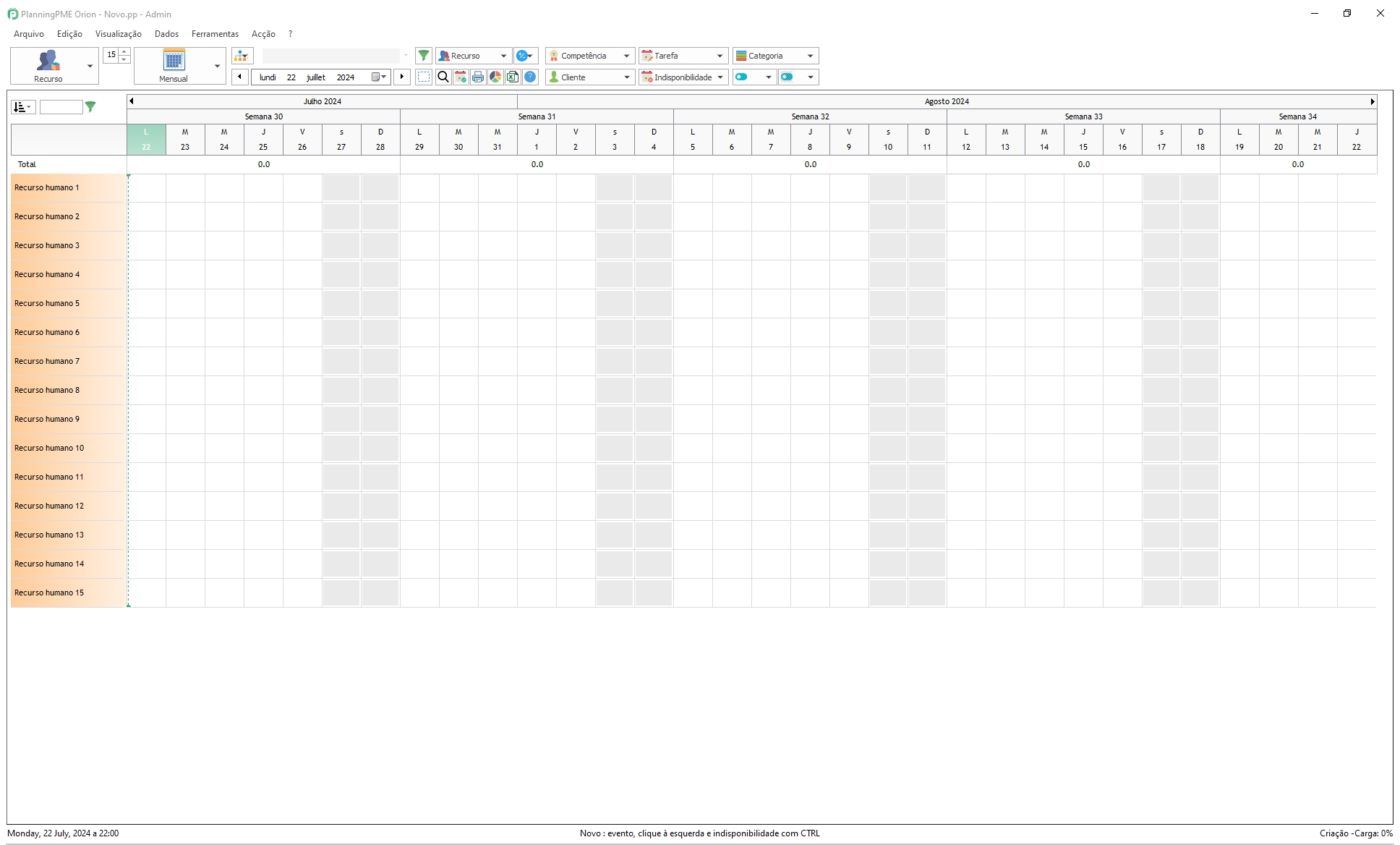Click the Semana 32 week header

[810, 116]
